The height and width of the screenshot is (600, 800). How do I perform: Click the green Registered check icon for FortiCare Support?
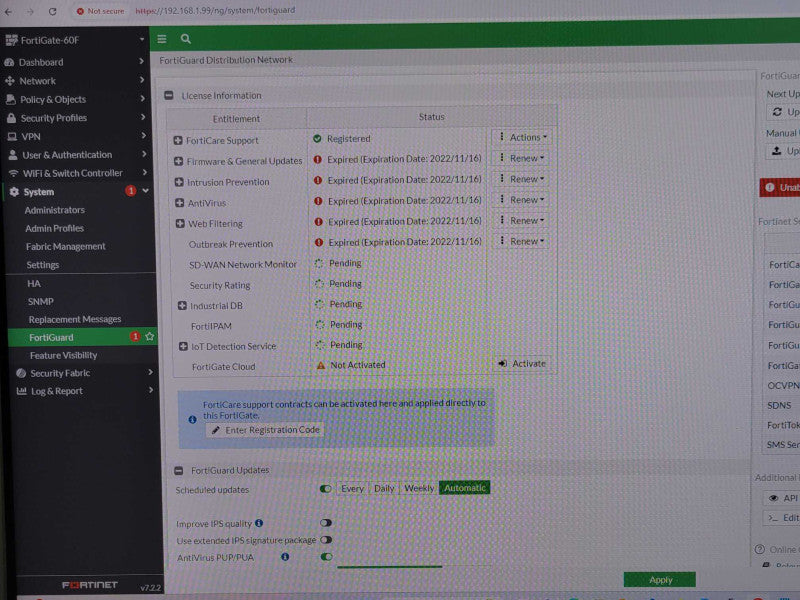click(x=317, y=139)
